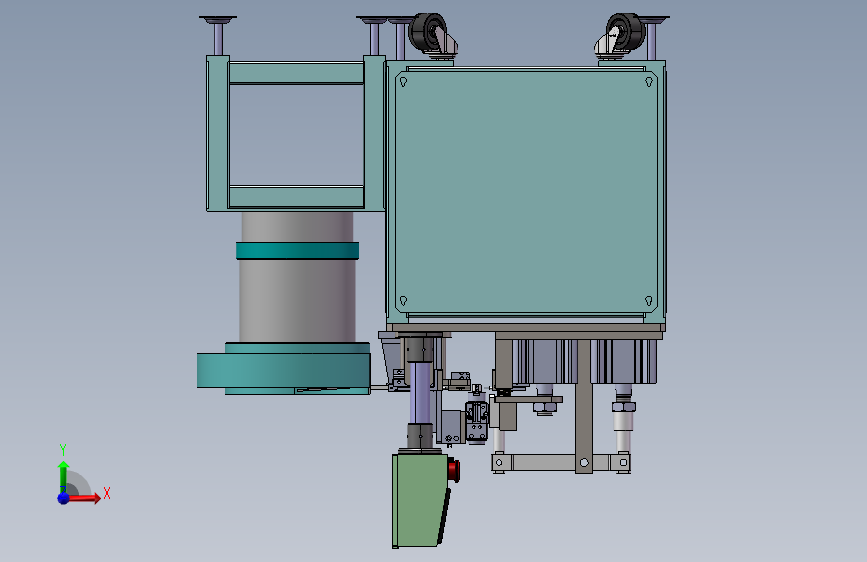Select the leftmost leveling foot pad at top
Viewport: 867px width, 562px height.
(218, 19)
